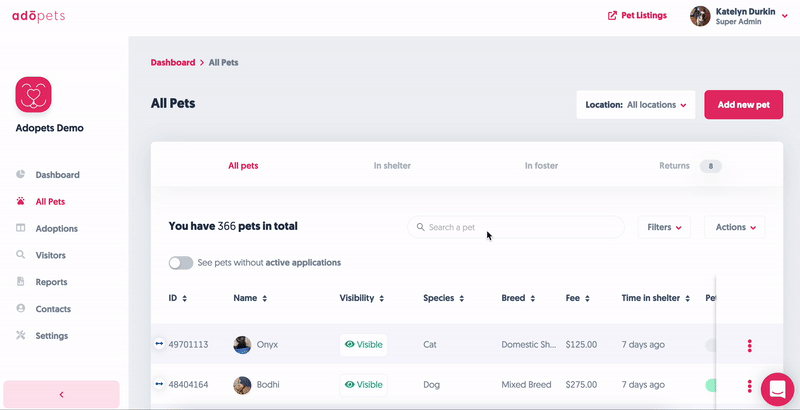Open the Filters dropdown
Image resolution: width=800 pixels, height=410 pixels.
tap(664, 227)
